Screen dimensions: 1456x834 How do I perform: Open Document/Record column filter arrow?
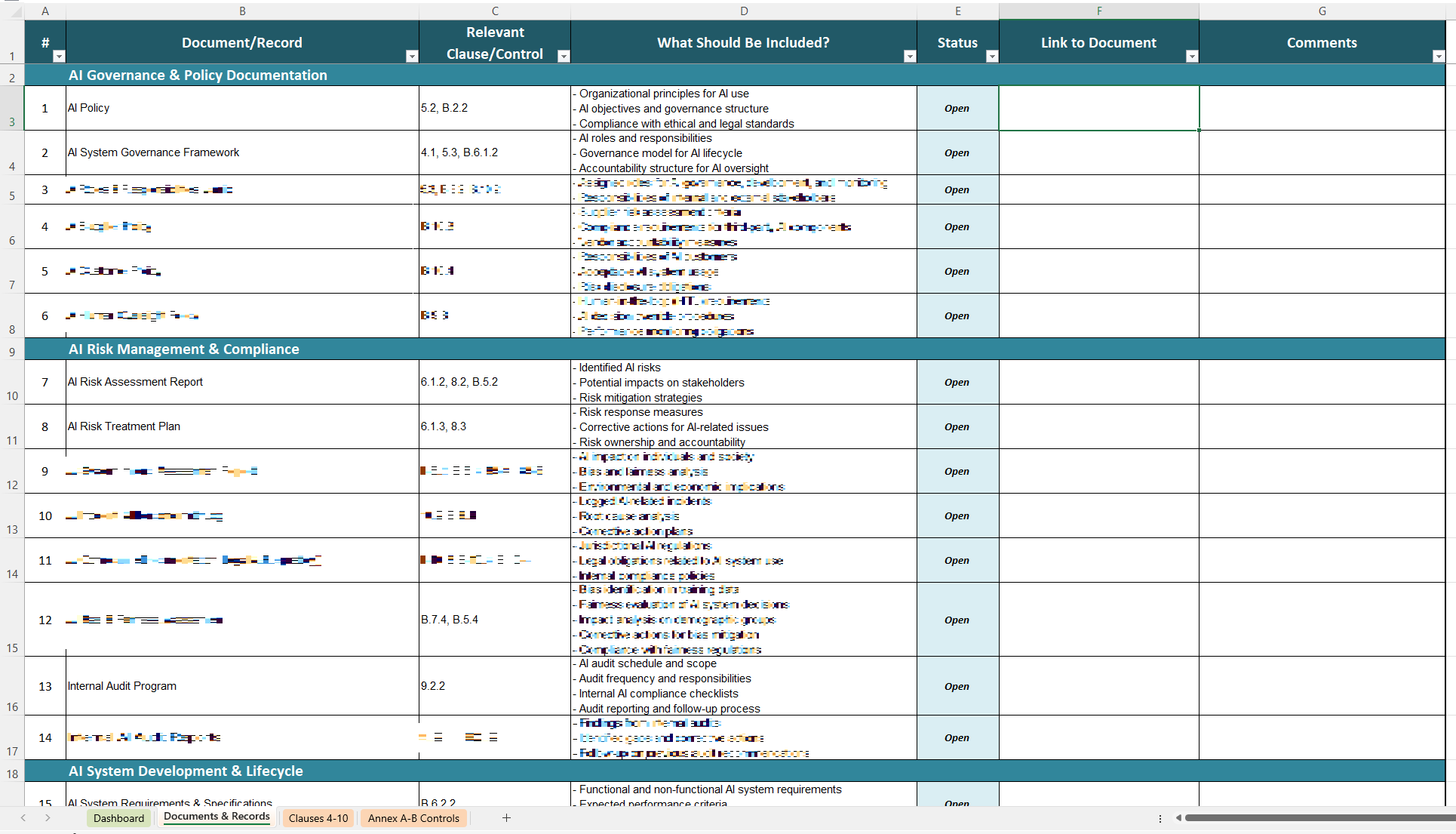(x=411, y=57)
